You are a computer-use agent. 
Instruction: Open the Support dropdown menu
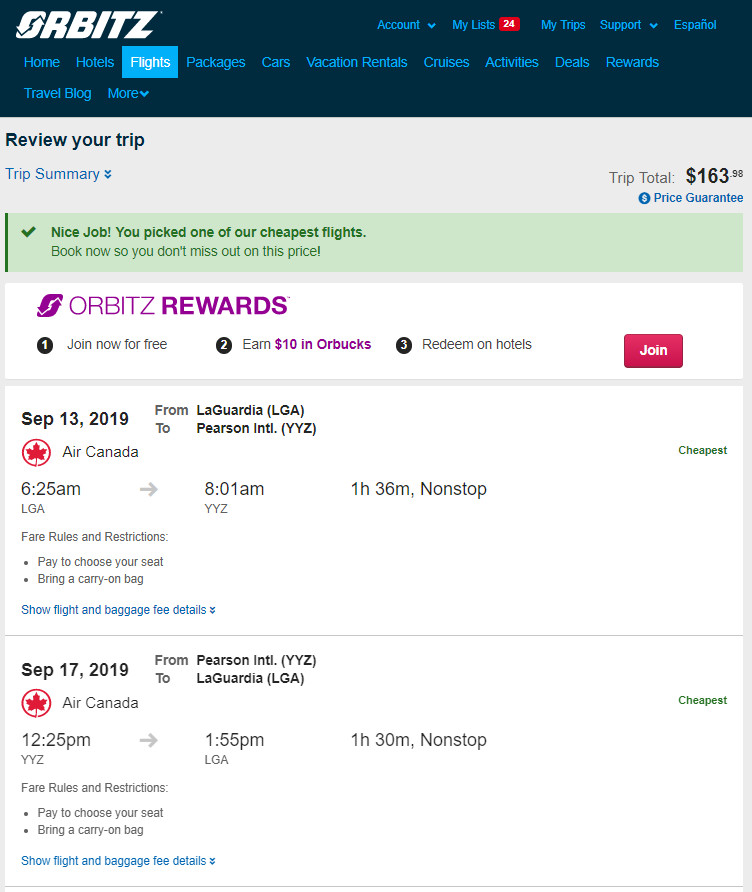tap(629, 25)
